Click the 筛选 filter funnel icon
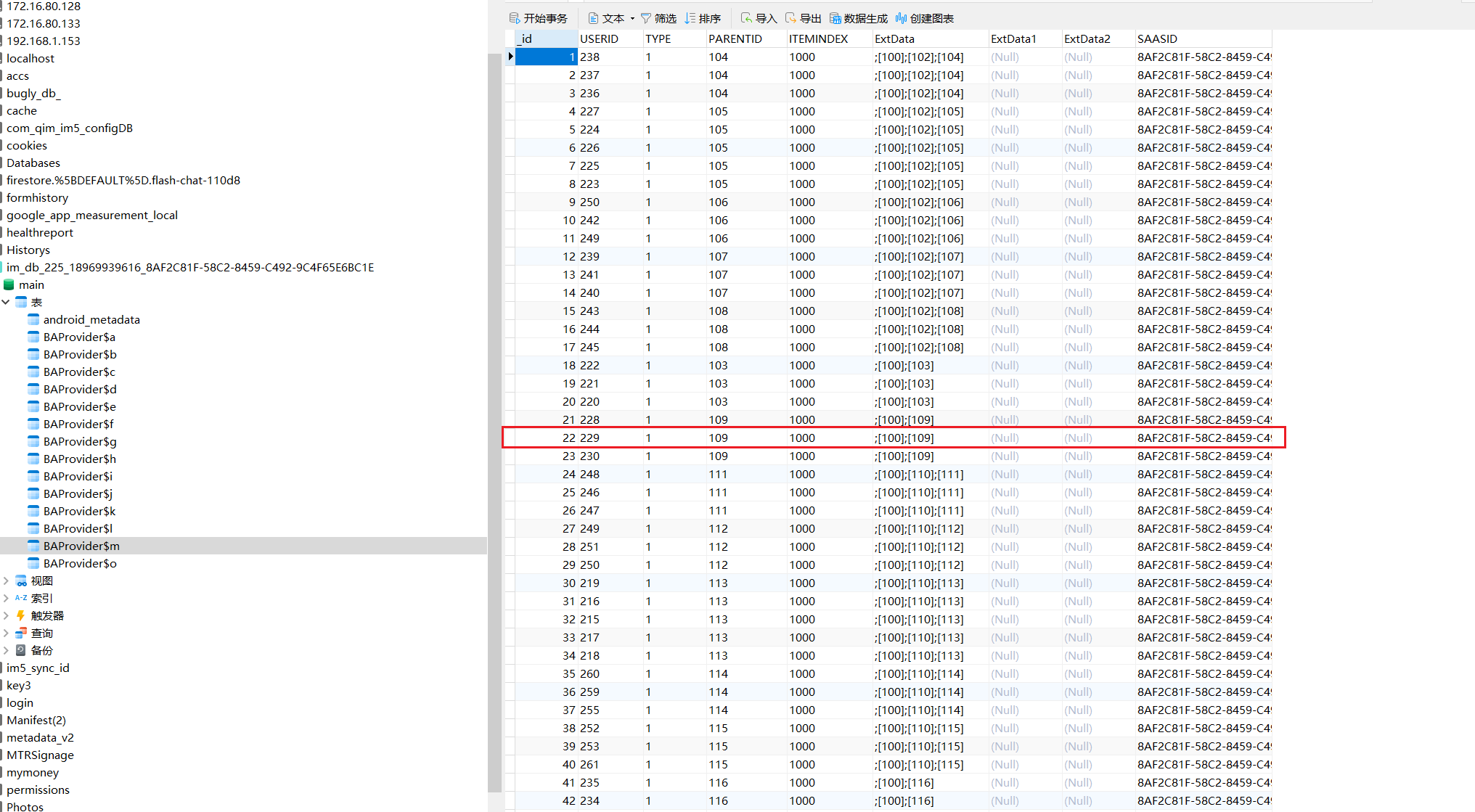Image resolution: width=1475 pixels, height=812 pixels. tap(646, 18)
